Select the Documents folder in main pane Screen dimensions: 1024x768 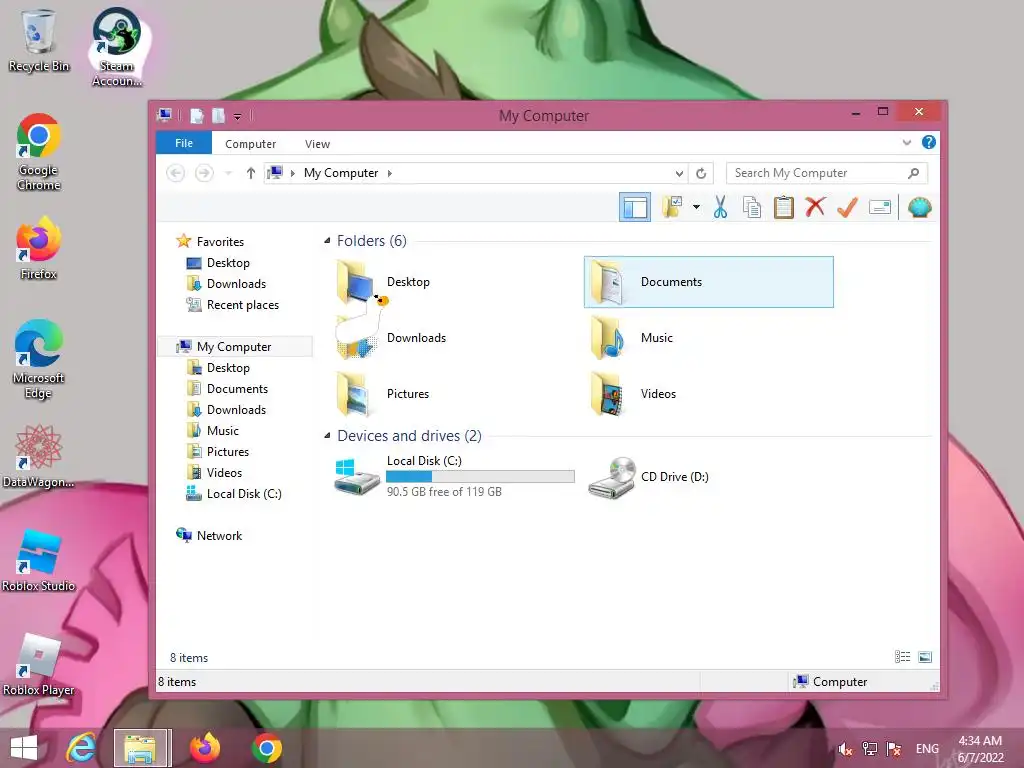pos(709,282)
